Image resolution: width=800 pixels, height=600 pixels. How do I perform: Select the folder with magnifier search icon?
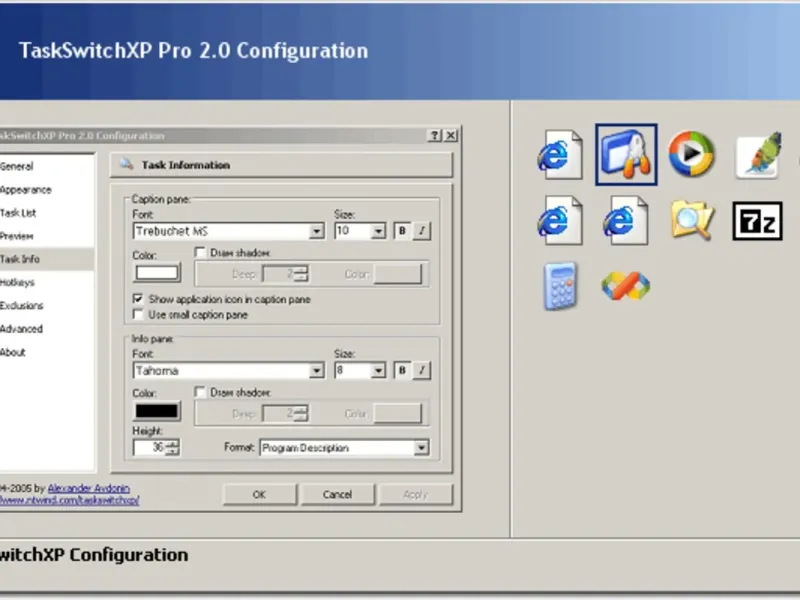point(692,219)
